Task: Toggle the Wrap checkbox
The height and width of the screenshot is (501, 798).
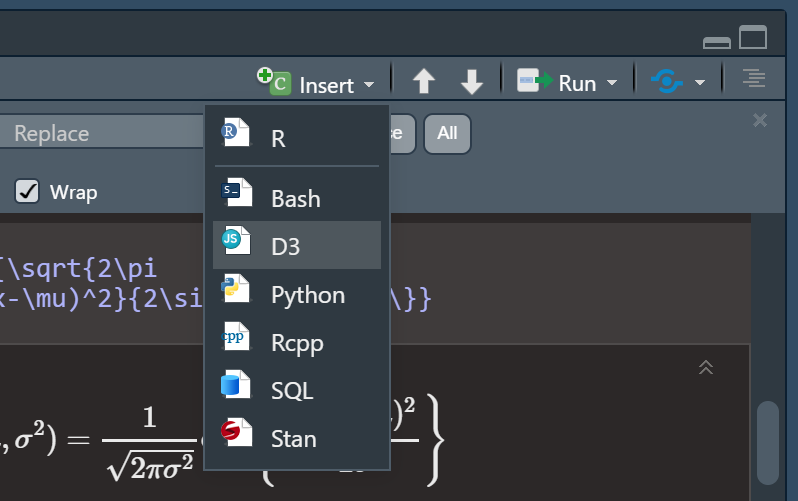Action: 27,191
